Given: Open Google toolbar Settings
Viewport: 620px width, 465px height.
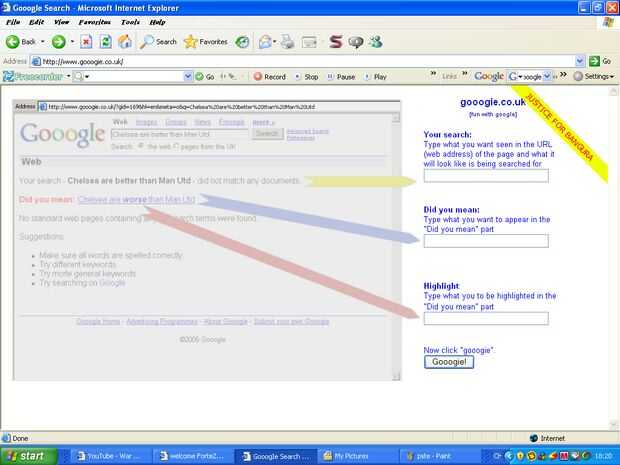Looking at the screenshot, I should click(594, 76).
